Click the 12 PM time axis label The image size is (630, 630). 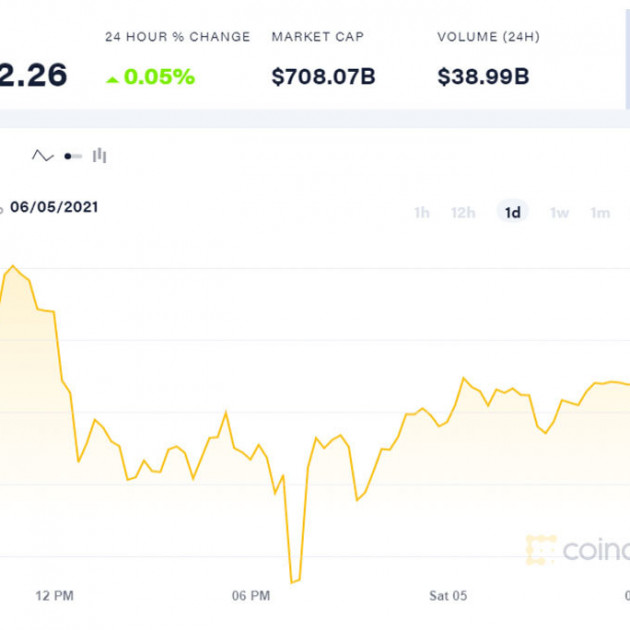(x=55, y=596)
